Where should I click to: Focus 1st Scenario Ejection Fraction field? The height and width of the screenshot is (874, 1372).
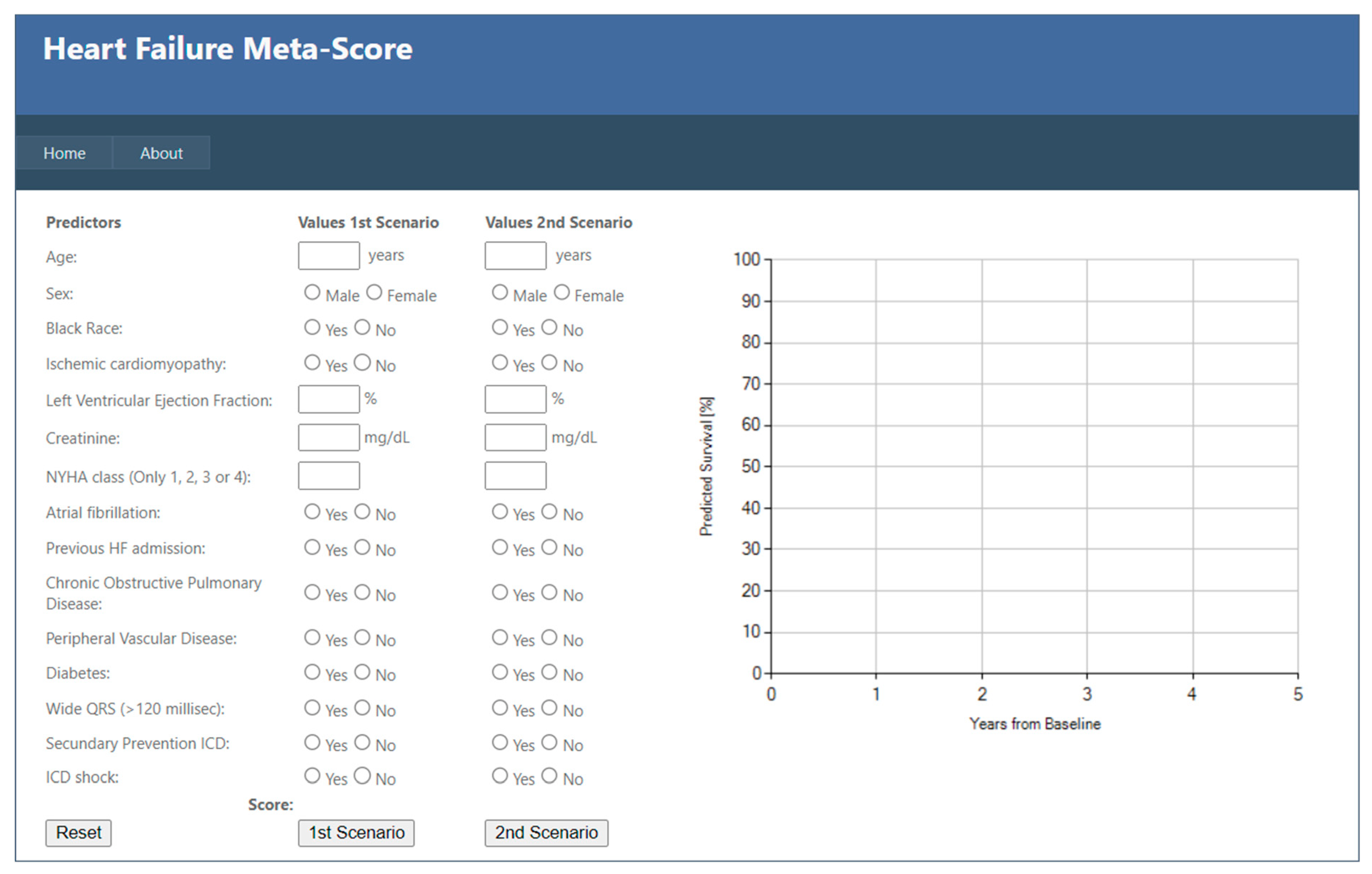click(x=329, y=399)
